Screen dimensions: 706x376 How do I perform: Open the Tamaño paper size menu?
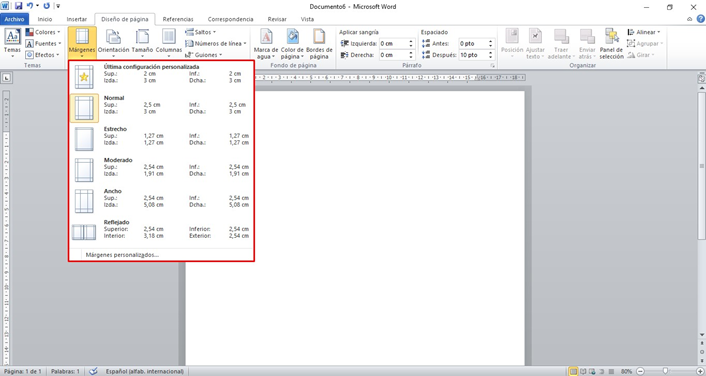point(142,43)
